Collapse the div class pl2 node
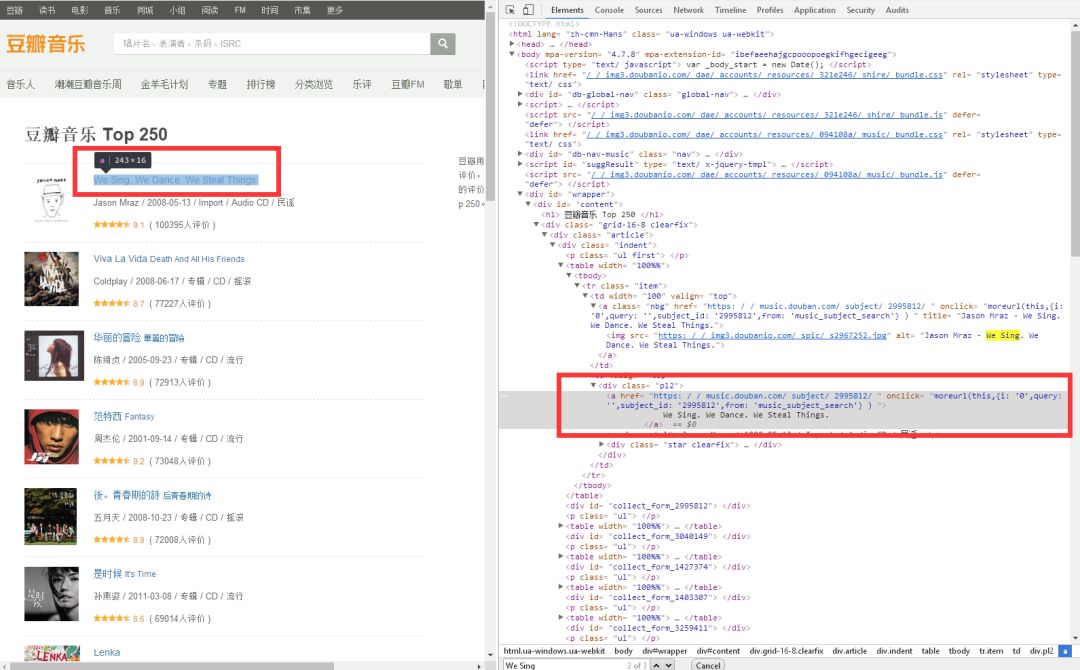This screenshot has height=670, width=1080. click(x=593, y=386)
